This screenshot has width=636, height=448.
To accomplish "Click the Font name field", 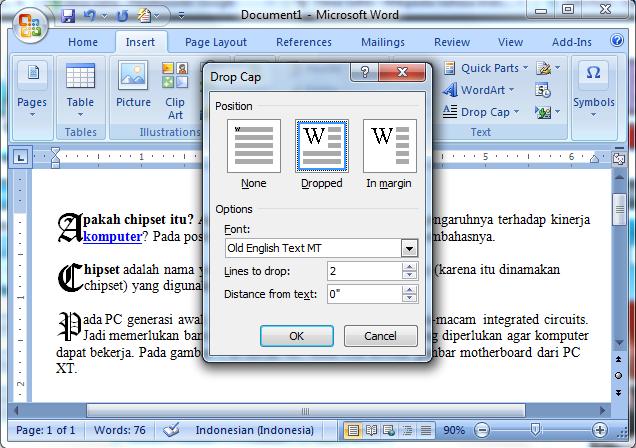I will click(313, 248).
